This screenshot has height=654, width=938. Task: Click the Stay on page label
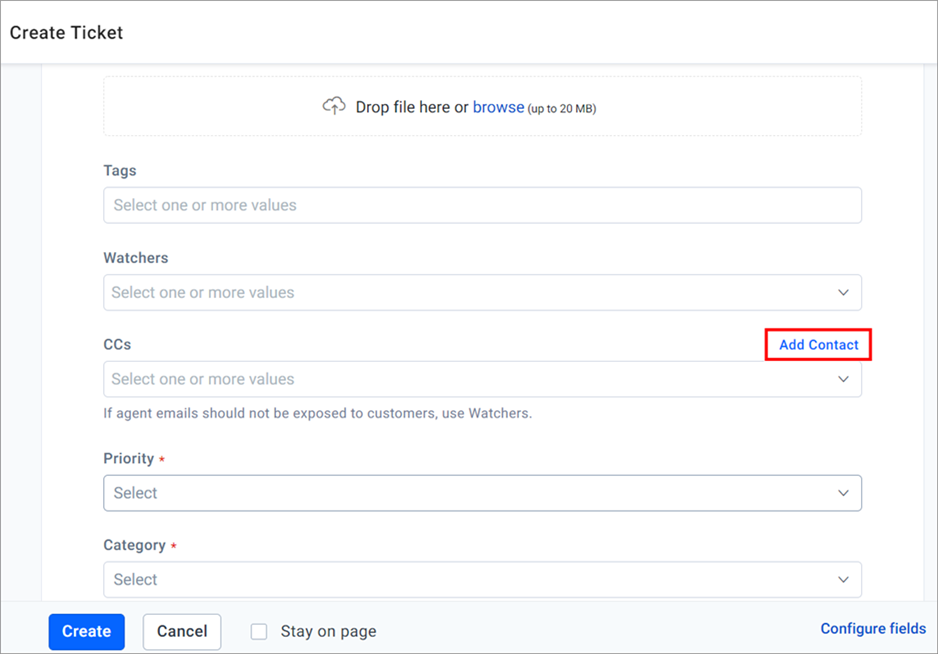(x=328, y=631)
